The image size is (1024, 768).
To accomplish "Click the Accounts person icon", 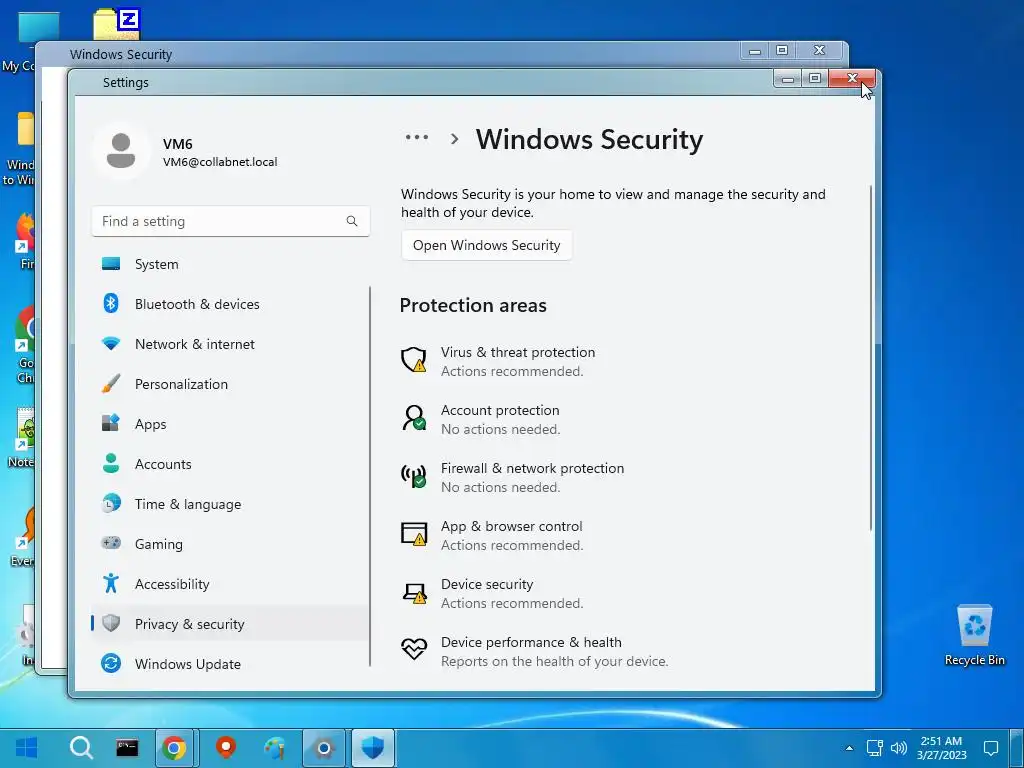I will pos(111,463).
